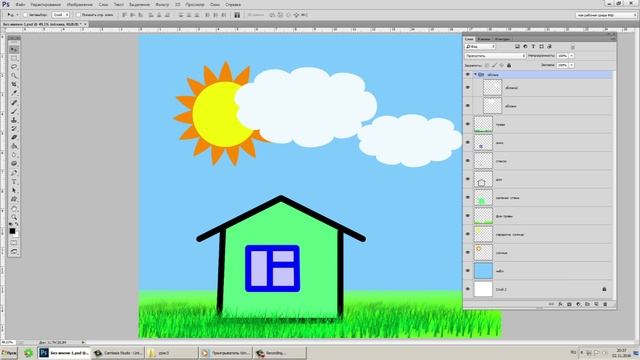Select the Zoom tool in the toolbox
Screen dimensions: 640x360
pos(14,217)
